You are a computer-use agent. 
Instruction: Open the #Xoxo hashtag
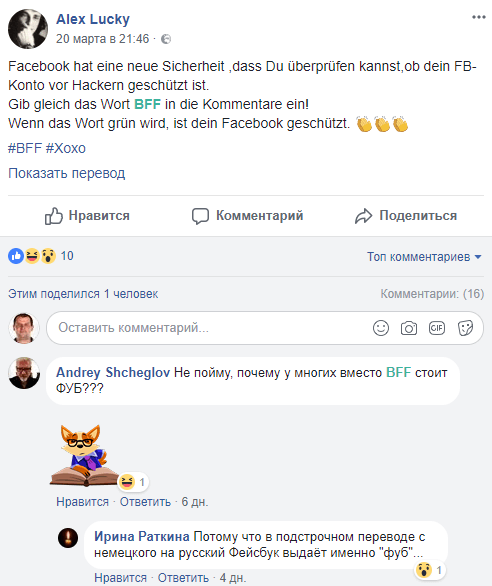pyautogui.click(x=65, y=148)
